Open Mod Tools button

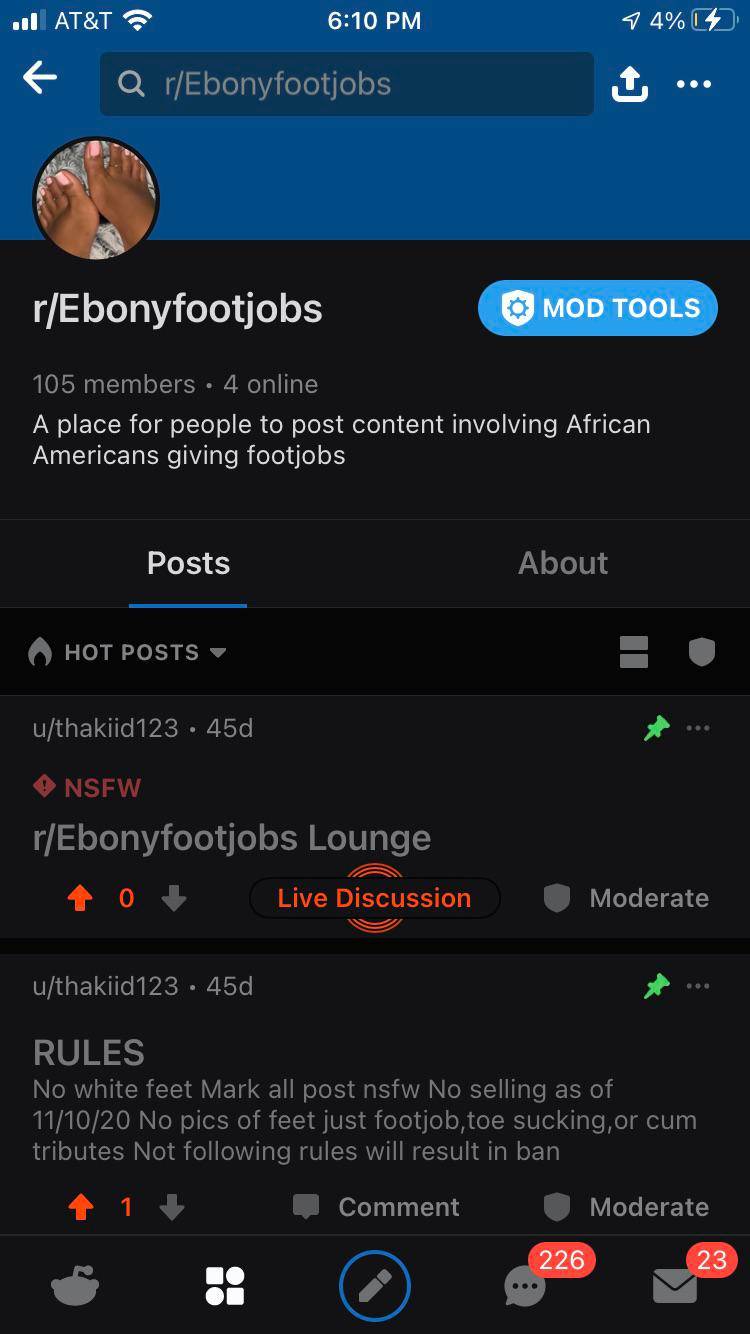(598, 308)
